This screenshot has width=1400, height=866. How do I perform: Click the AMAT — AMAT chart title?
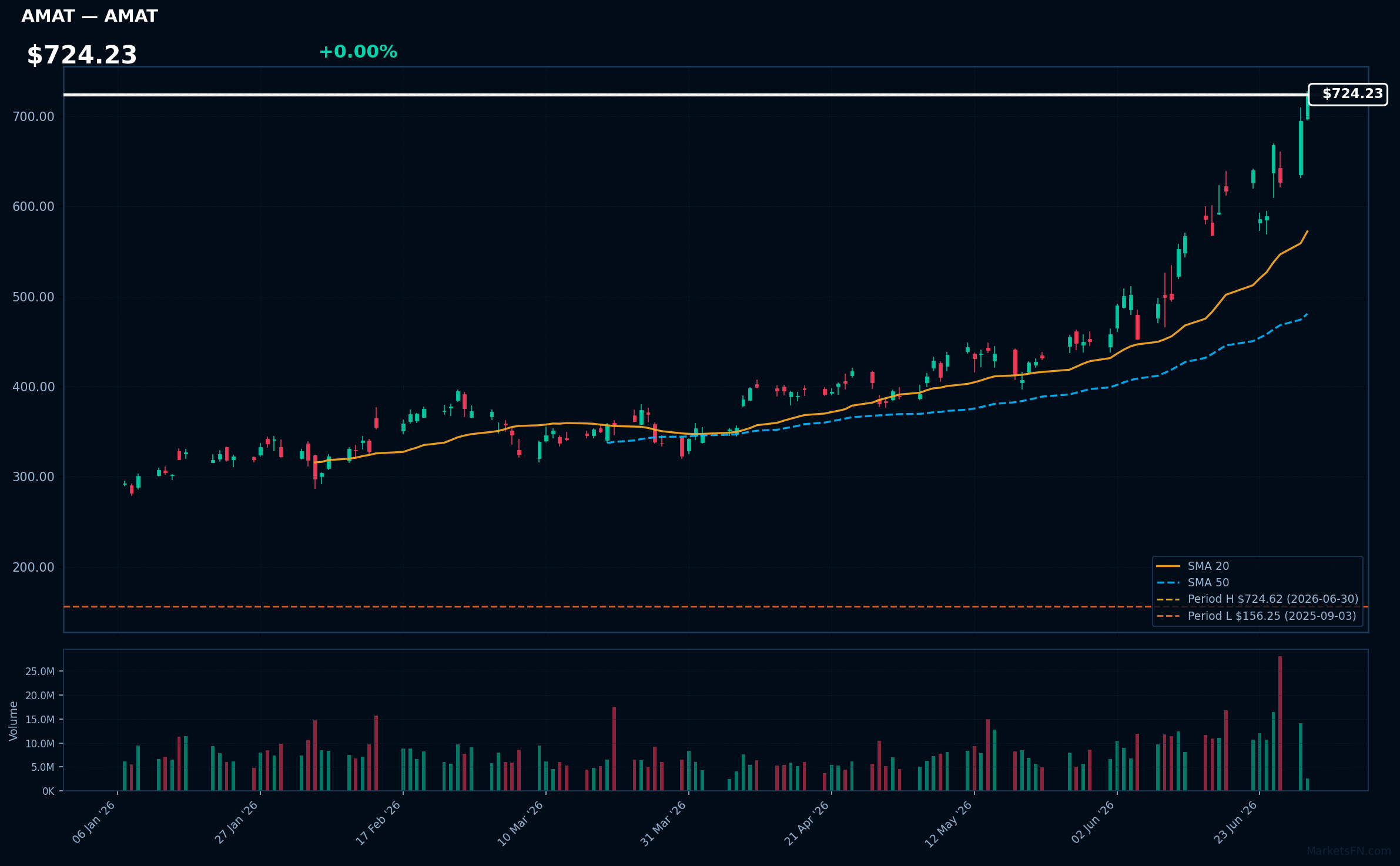point(89,16)
